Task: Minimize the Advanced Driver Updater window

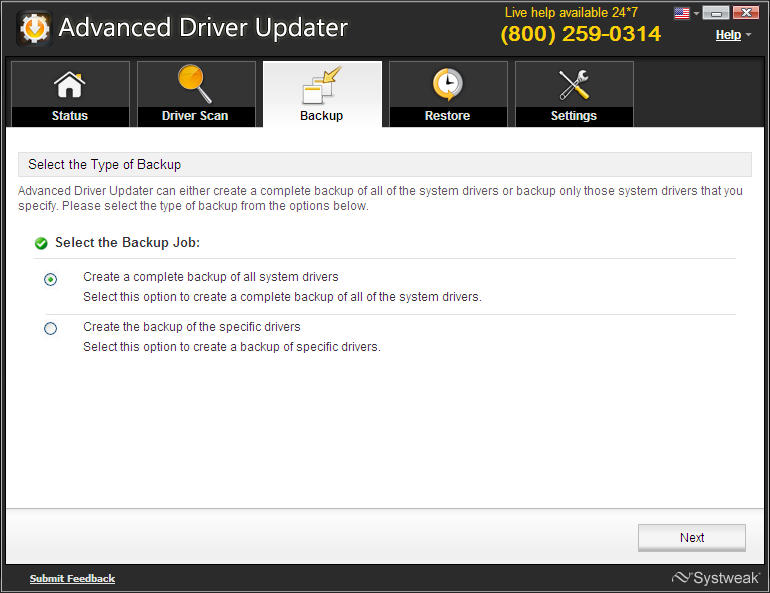Action: pyautogui.click(x=715, y=13)
